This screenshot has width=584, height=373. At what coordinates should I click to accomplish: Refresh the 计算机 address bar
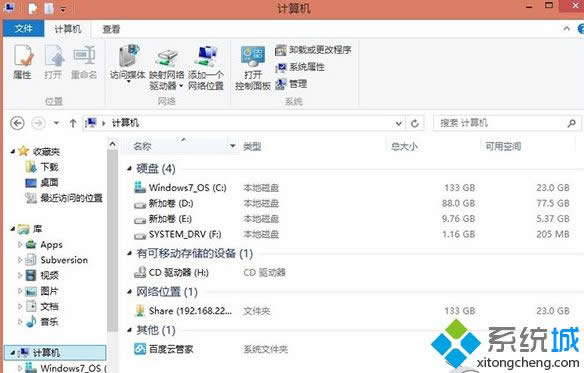pos(415,123)
